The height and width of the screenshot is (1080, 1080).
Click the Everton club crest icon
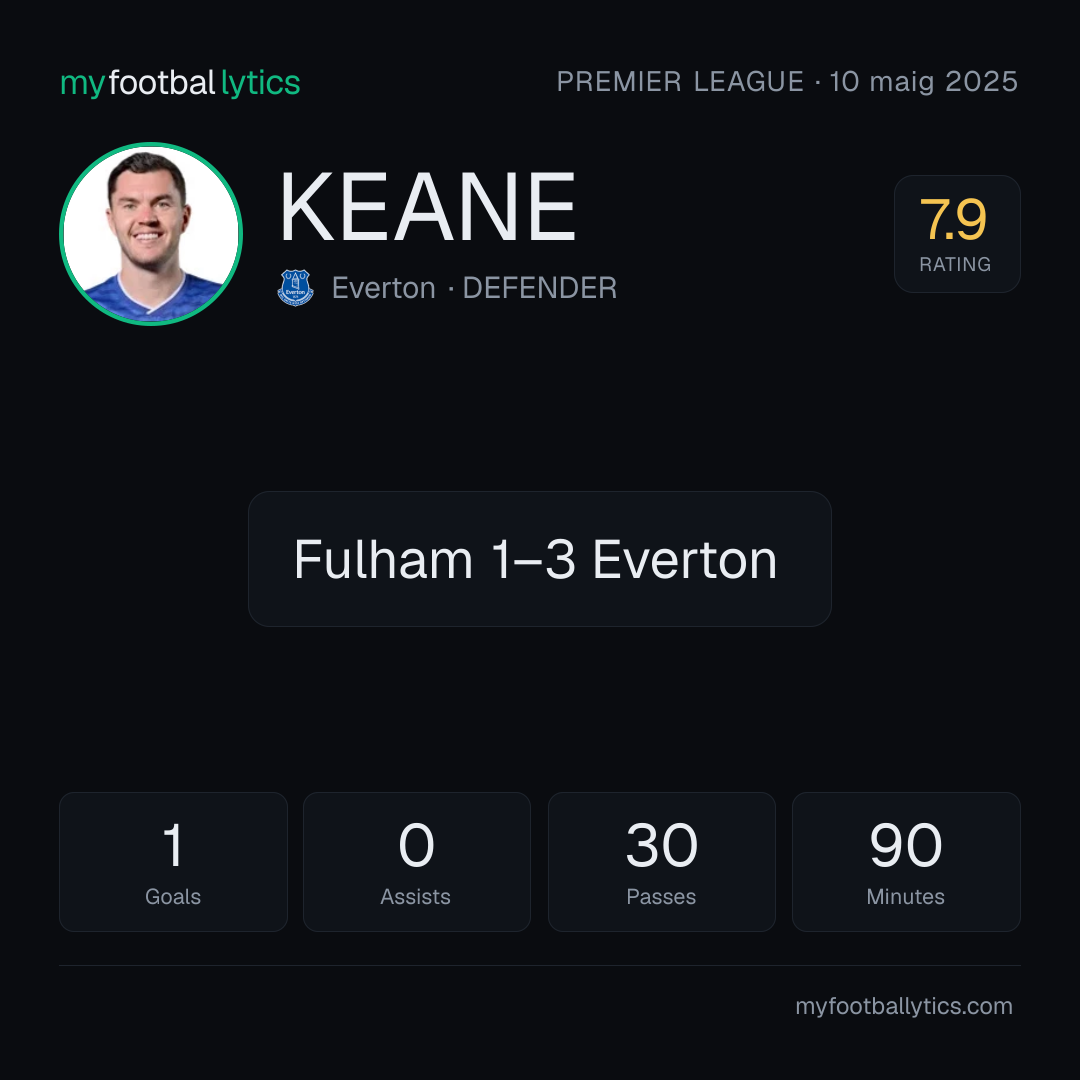tap(295, 287)
